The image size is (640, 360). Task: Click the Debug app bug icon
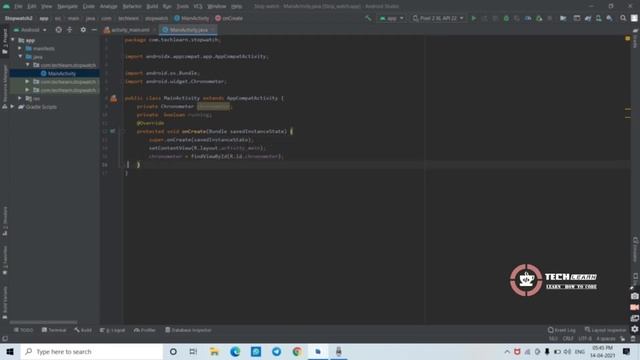point(506,18)
